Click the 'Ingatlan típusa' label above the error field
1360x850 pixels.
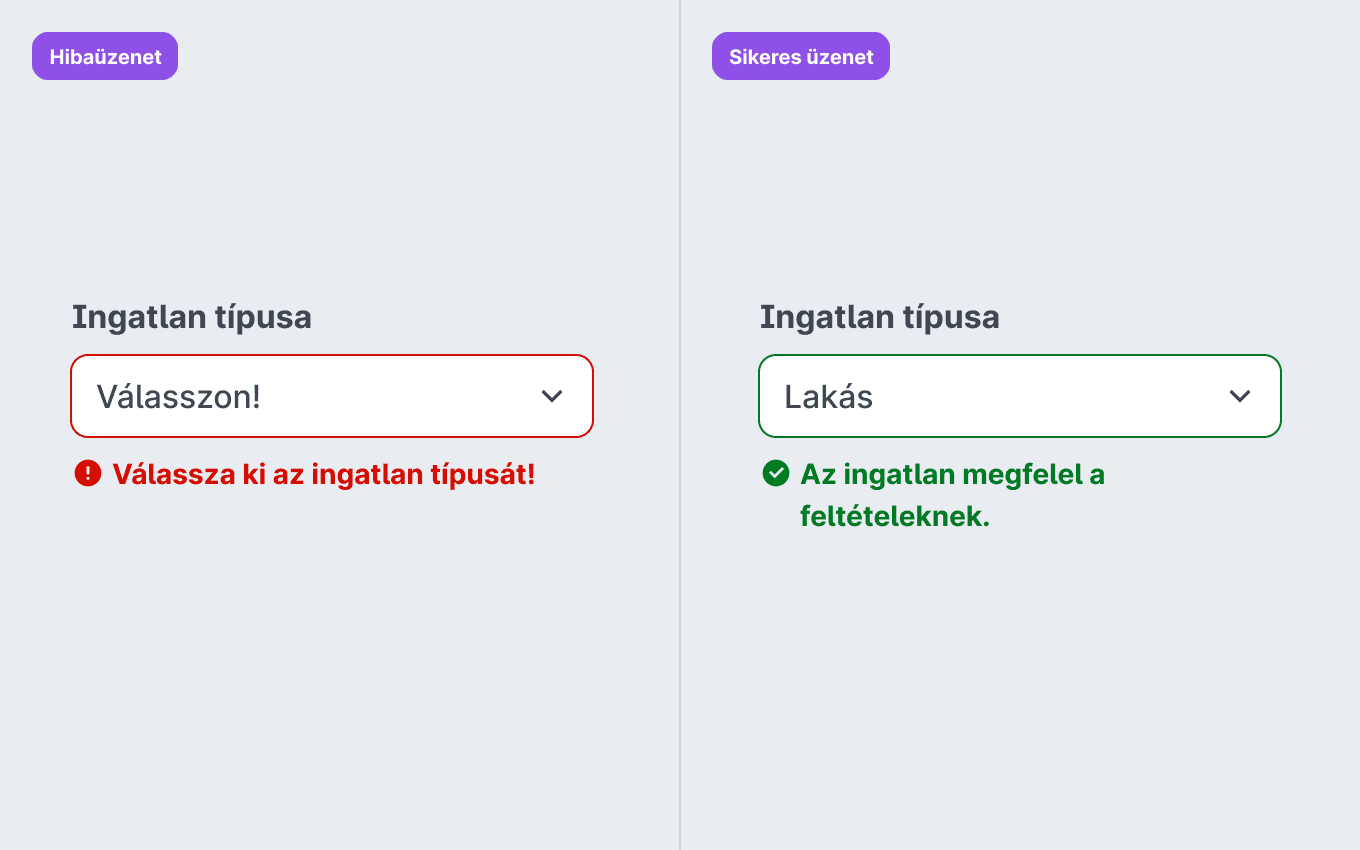tap(192, 318)
